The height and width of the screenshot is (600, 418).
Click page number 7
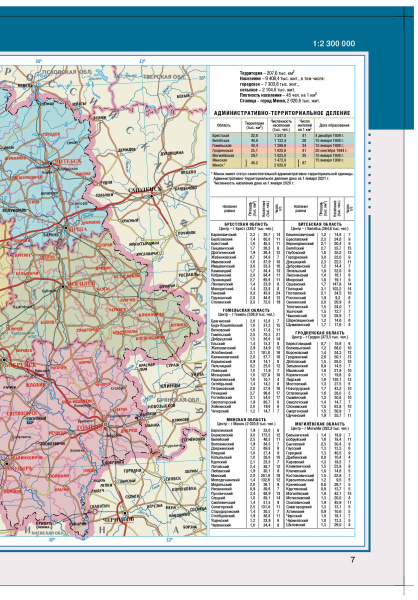(353, 559)
